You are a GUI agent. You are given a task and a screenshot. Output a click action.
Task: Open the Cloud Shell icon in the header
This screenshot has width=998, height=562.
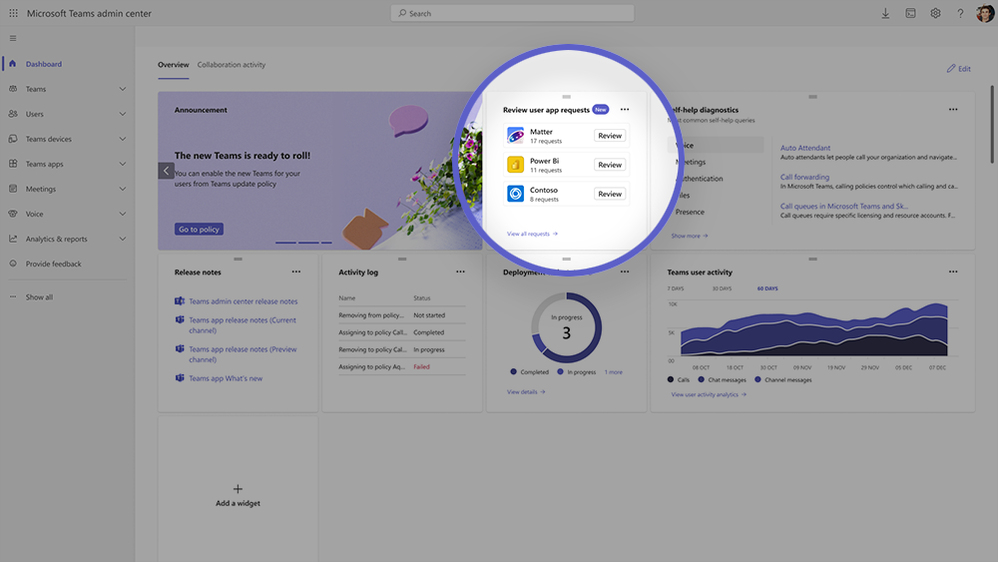(x=911, y=13)
